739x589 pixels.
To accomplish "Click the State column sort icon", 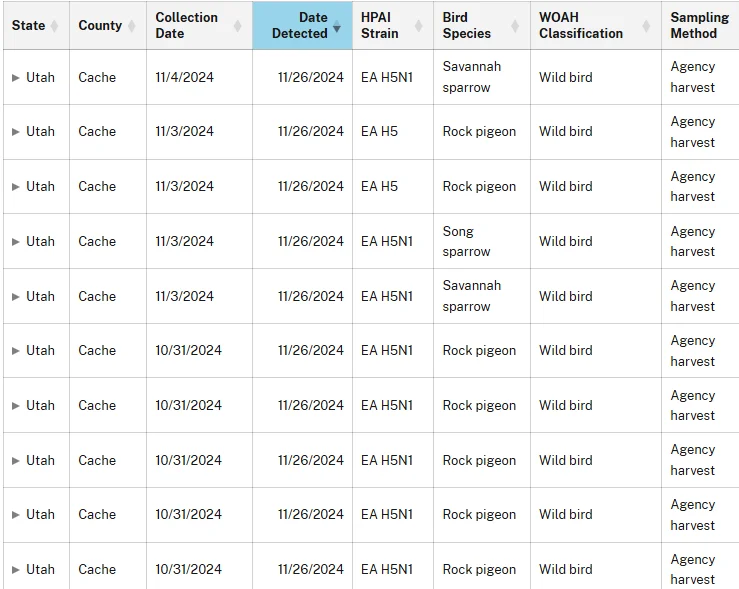I will [54, 25].
